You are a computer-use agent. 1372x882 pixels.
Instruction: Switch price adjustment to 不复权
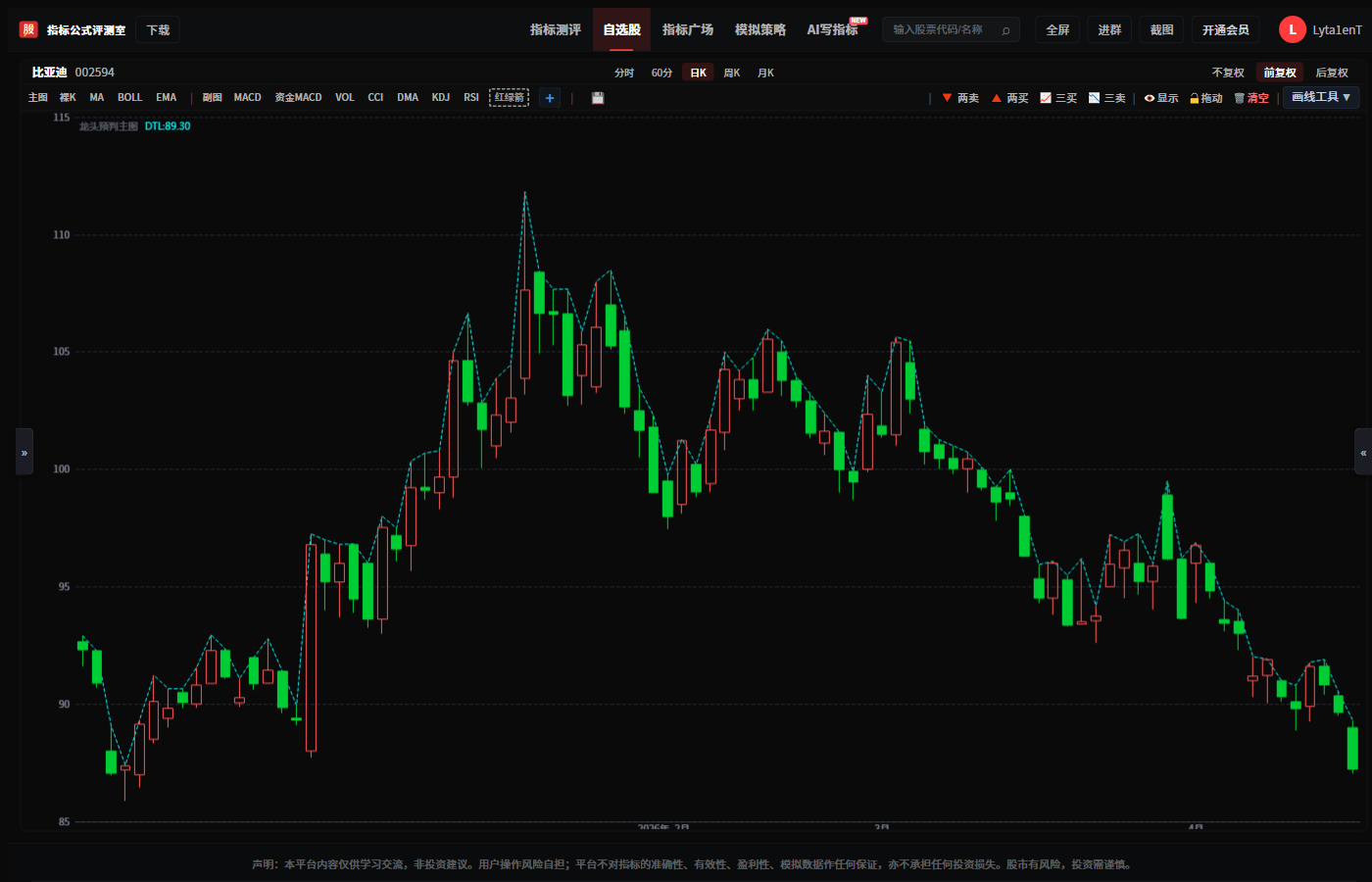tap(1228, 73)
